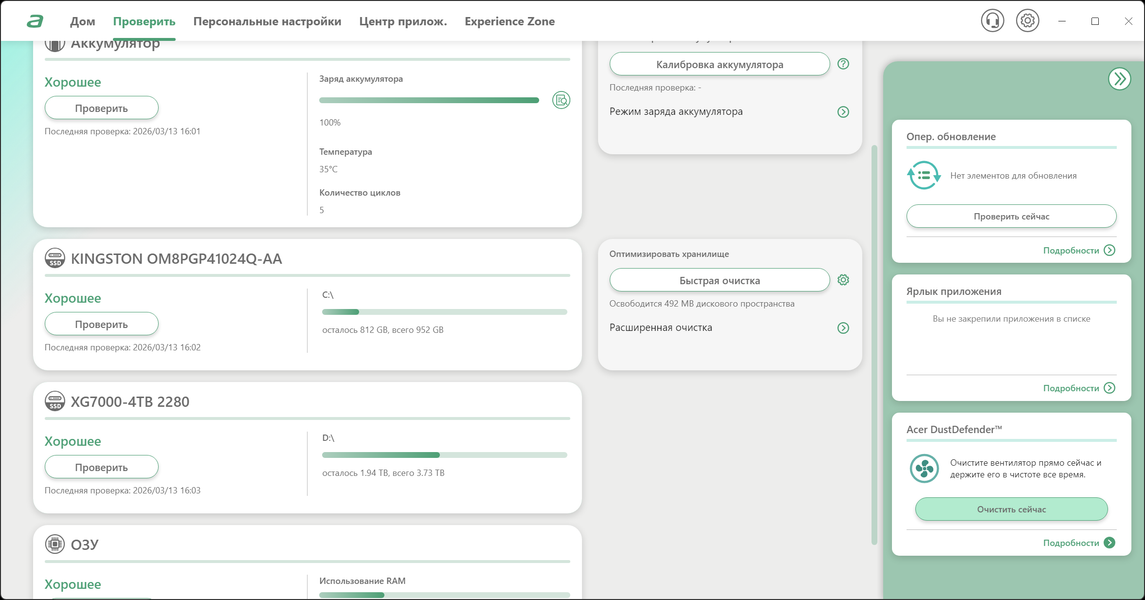Open Персональные настройки tab
The image size is (1145, 600).
click(267, 21)
